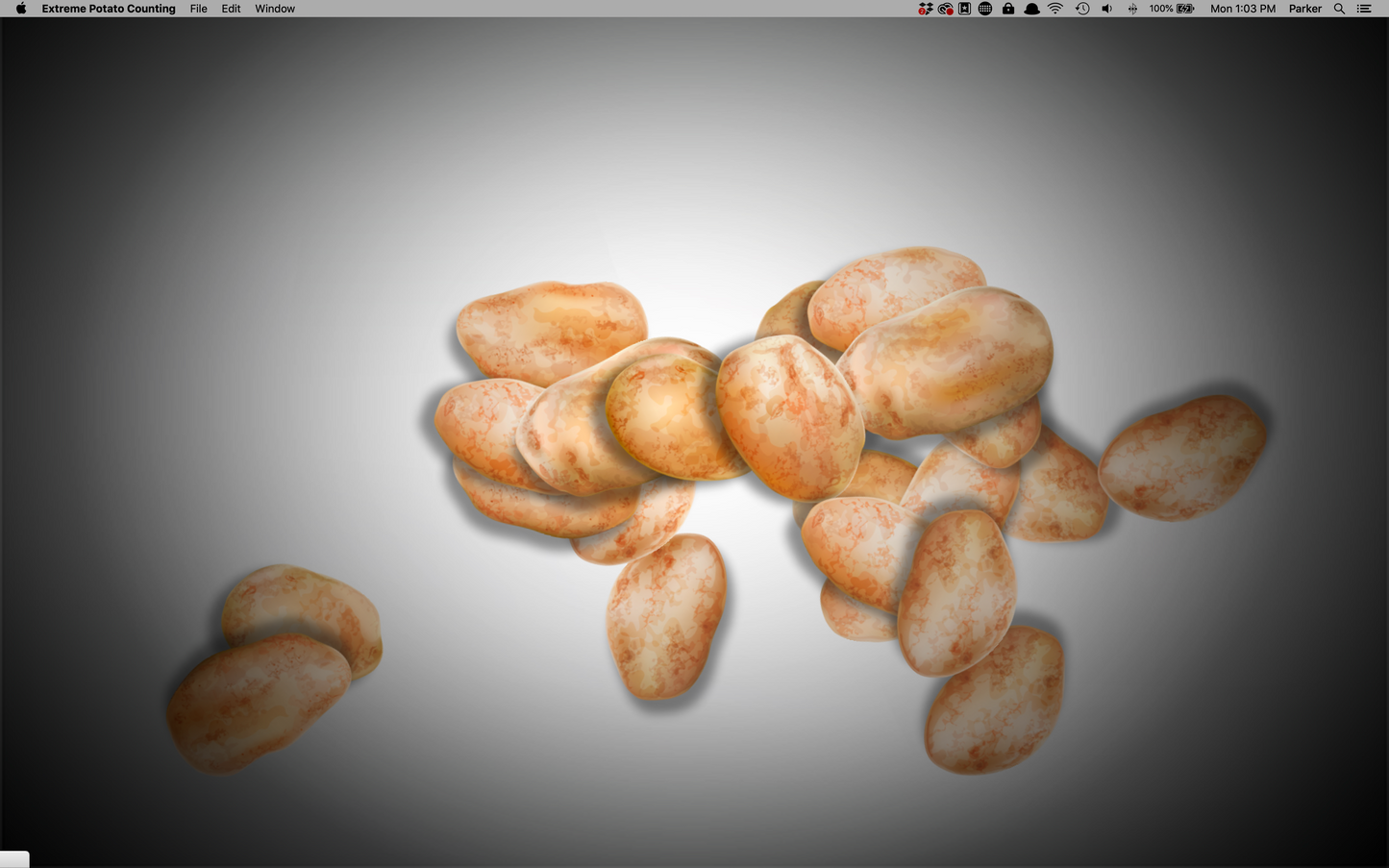This screenshot has width=1389, height=868.
Task: Open the Apple menu
Action: point(20,9)
